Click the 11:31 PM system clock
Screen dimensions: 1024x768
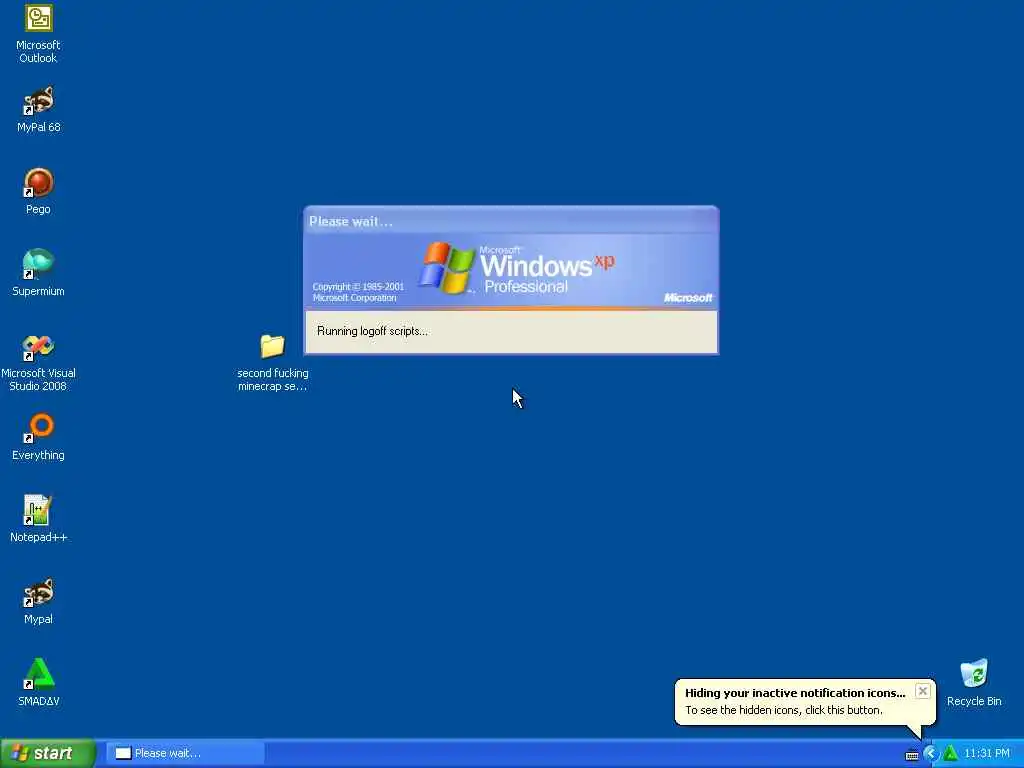click(x=987, y=754)
